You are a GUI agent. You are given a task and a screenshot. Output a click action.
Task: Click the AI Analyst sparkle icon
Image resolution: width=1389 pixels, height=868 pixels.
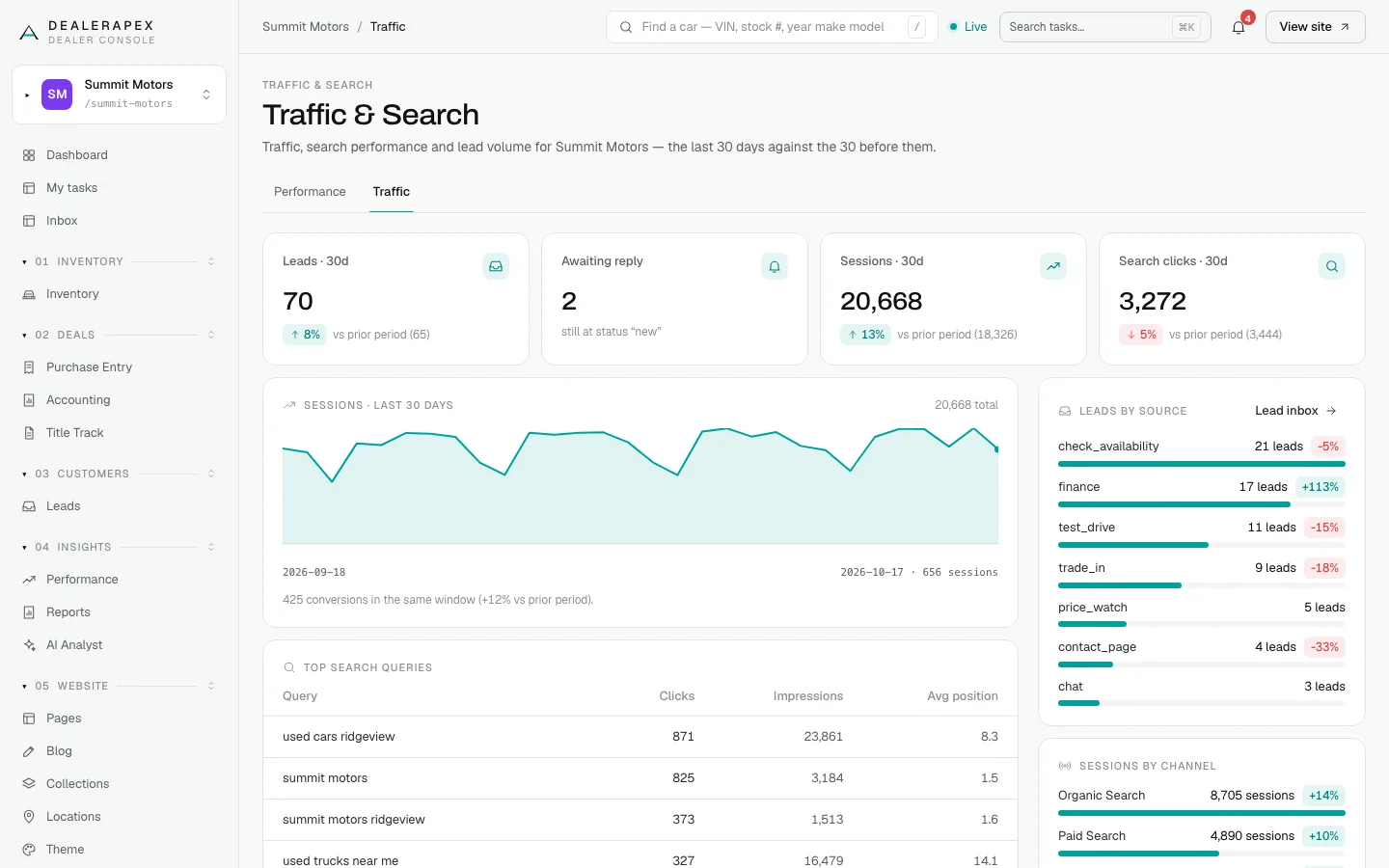click(x=29, y=645)
